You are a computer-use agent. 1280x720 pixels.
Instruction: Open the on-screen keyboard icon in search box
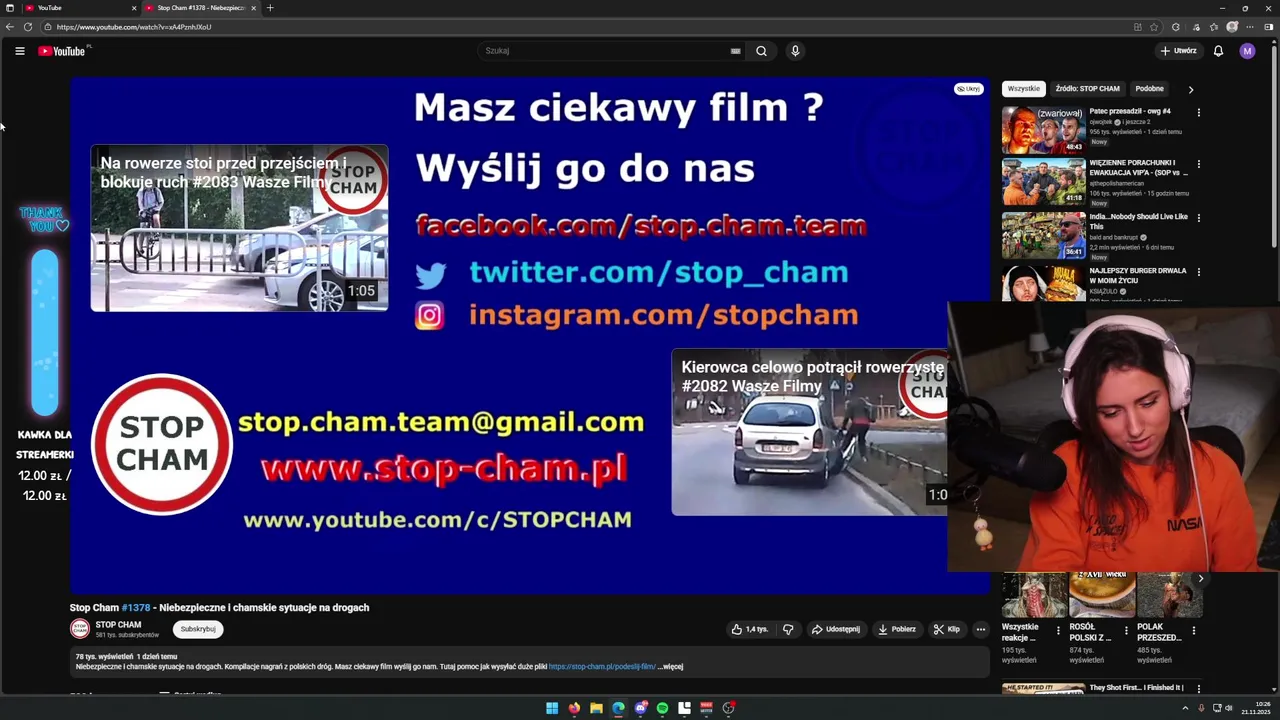tap(735, 51)
